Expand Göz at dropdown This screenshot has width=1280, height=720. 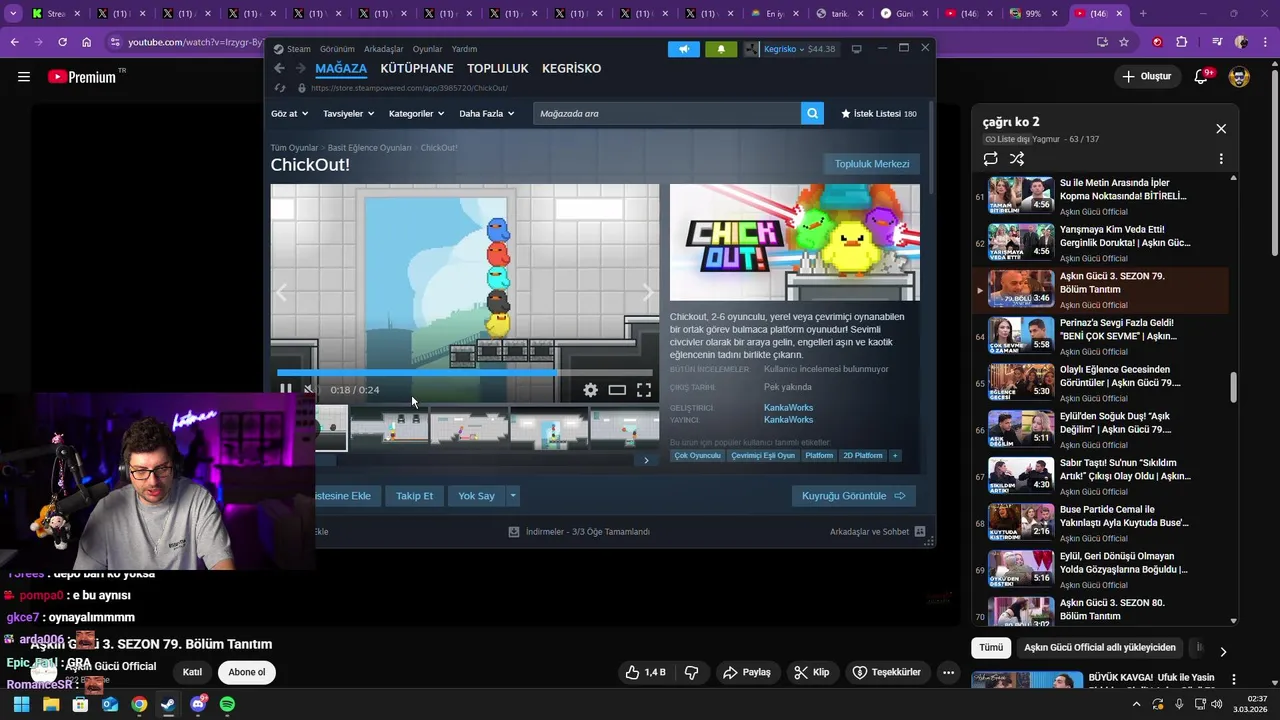tap(290, 114)
